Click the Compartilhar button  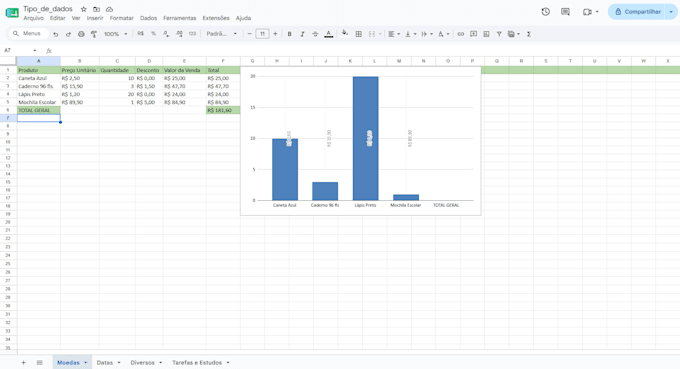pos(637,12)
